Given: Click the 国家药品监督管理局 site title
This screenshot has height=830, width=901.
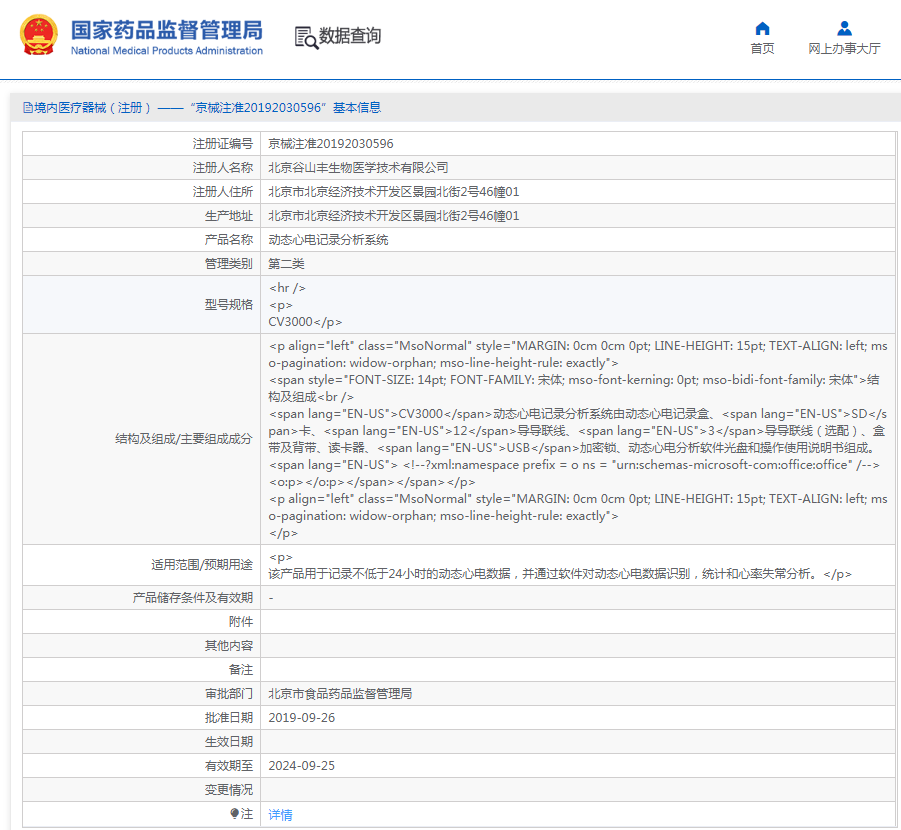Looking at the screenshot, I should pos(166,28).
